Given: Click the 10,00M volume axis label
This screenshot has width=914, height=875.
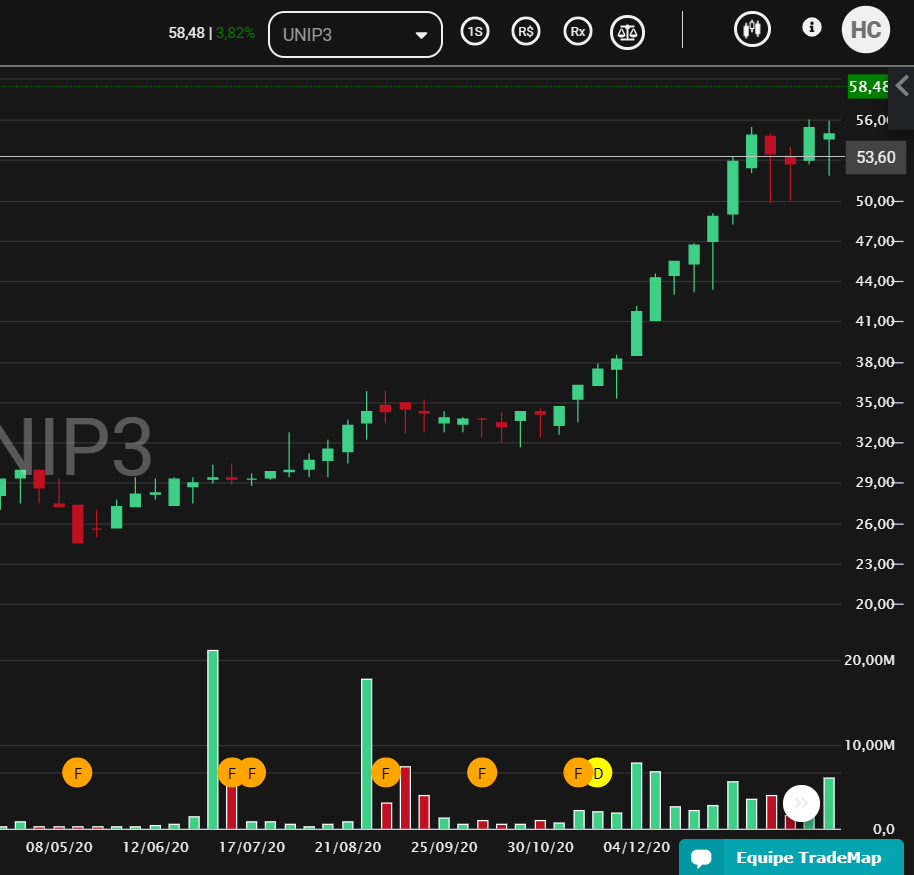Looking at the screenshot, I should click(x=869, y=745).
